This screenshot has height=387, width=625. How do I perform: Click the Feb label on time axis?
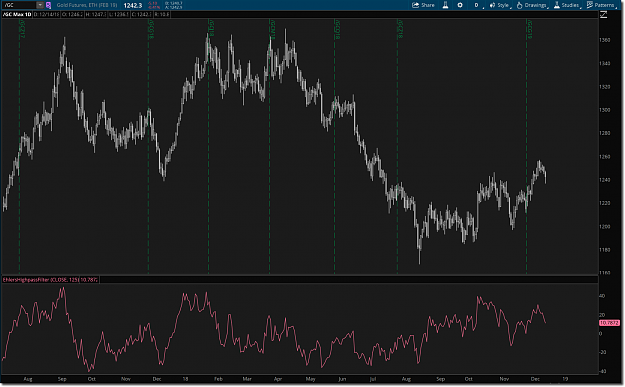218,379
